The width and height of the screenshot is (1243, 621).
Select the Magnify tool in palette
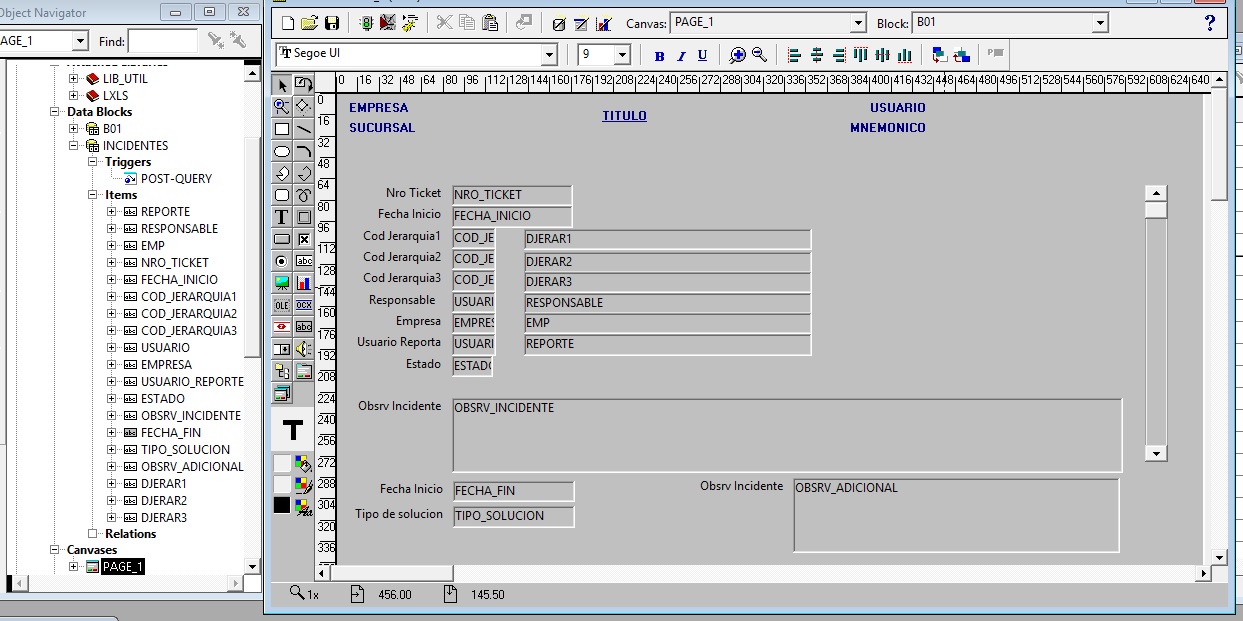(282, 106)
